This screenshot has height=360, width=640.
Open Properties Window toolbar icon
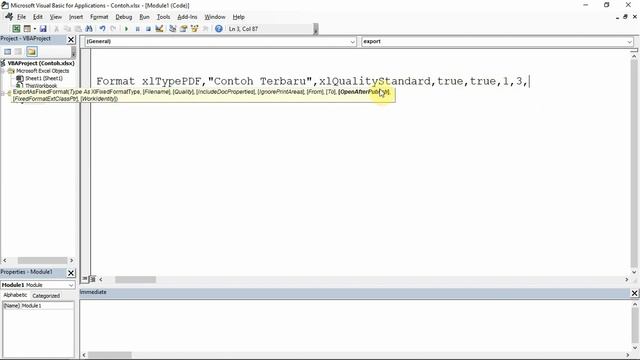pyautogui.click(x=184, y=29)
